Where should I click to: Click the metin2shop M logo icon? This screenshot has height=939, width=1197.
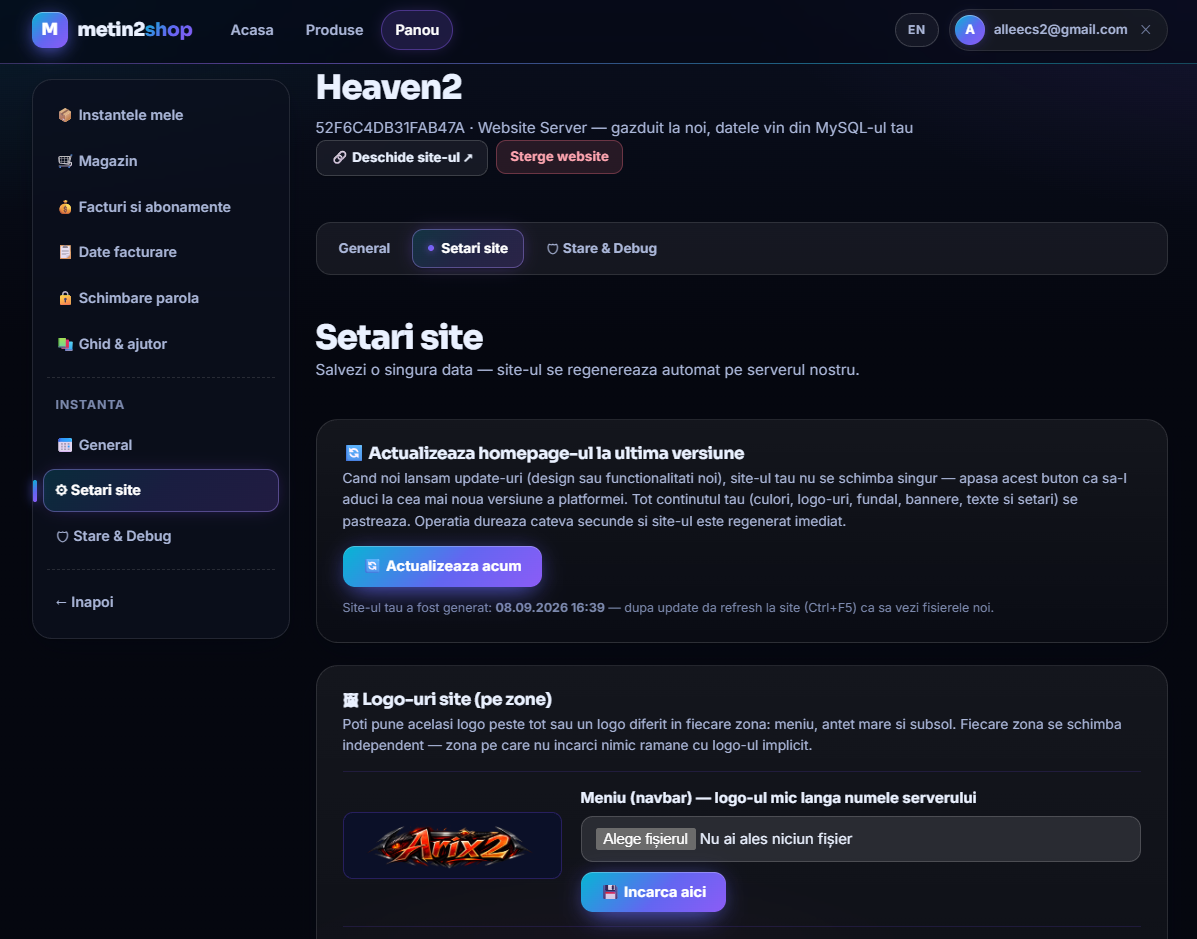pos(50,30)
